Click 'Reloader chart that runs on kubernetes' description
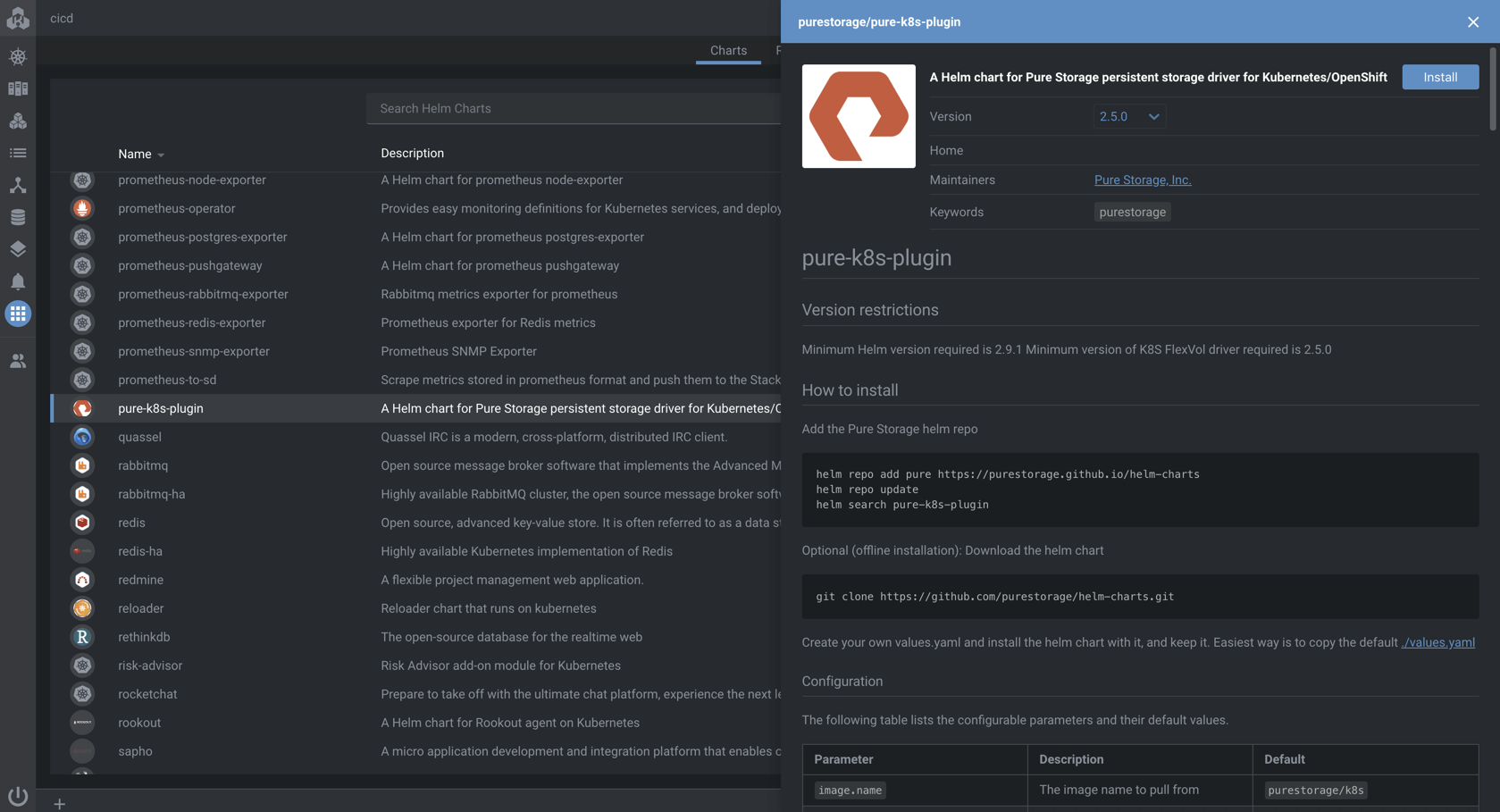 [x=489, y=608]
